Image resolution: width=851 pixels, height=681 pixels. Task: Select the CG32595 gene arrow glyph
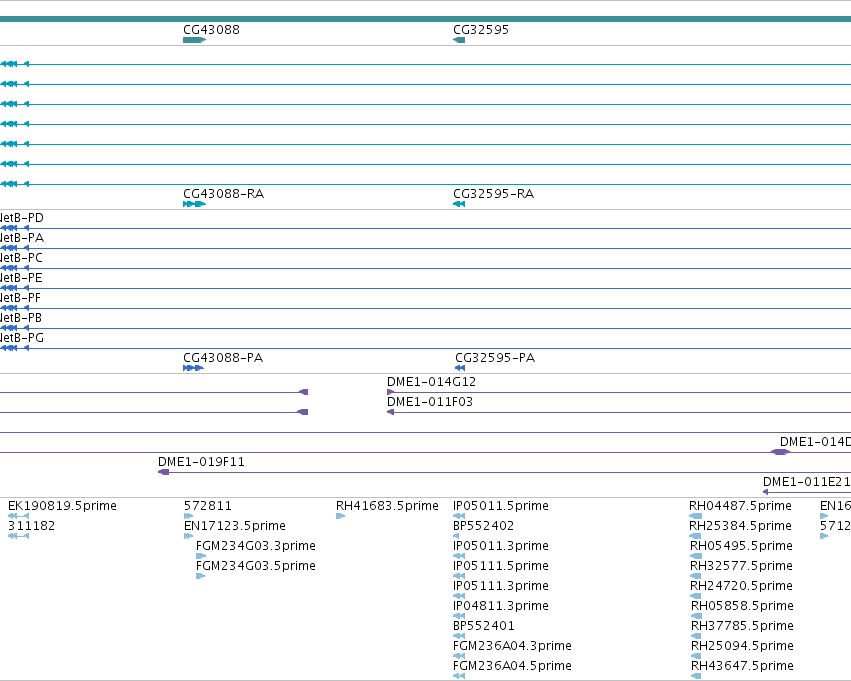(x=459, y=40)
